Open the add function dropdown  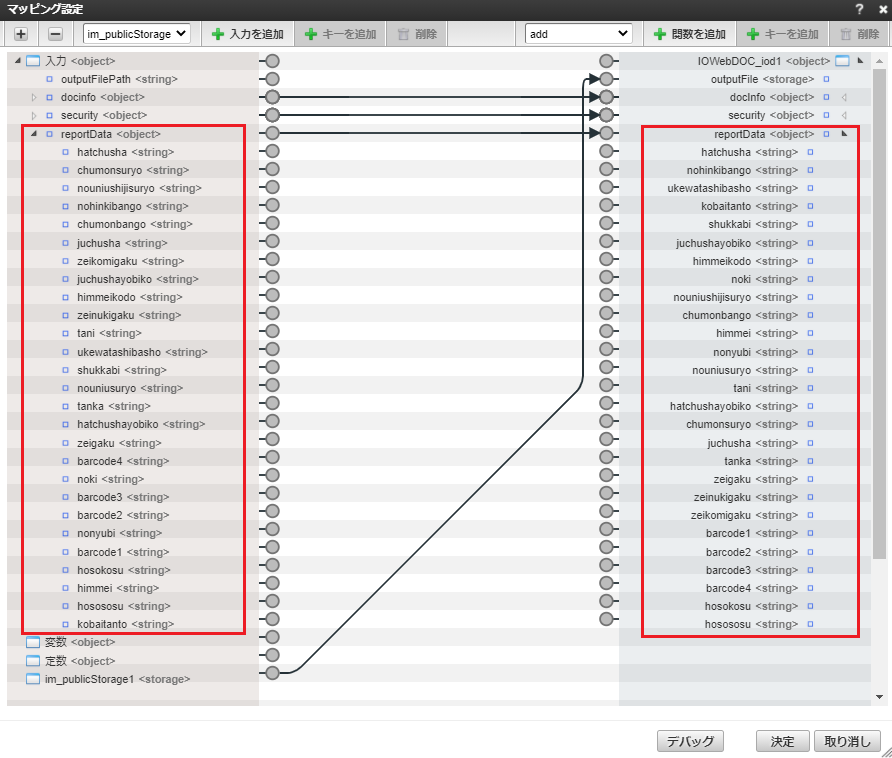(578, 34)
